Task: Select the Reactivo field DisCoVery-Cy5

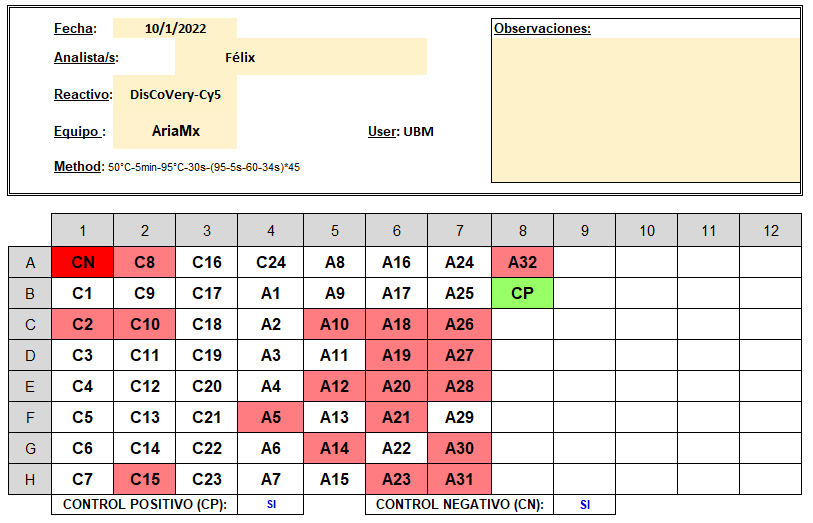Action: [175, 94]
